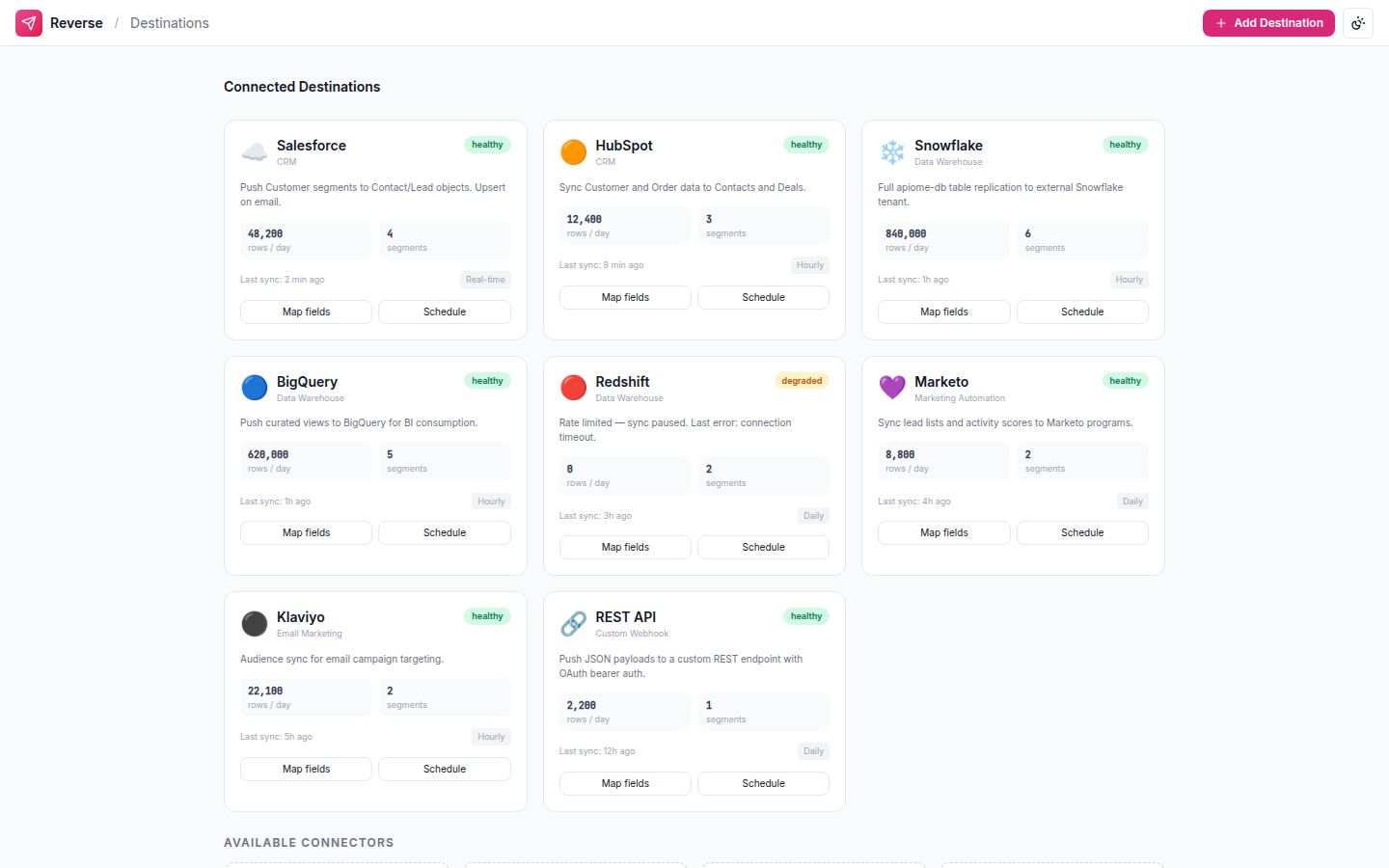Select the Klaviyo card title
Screen dimensions: 1389x868
click(300, 617)
